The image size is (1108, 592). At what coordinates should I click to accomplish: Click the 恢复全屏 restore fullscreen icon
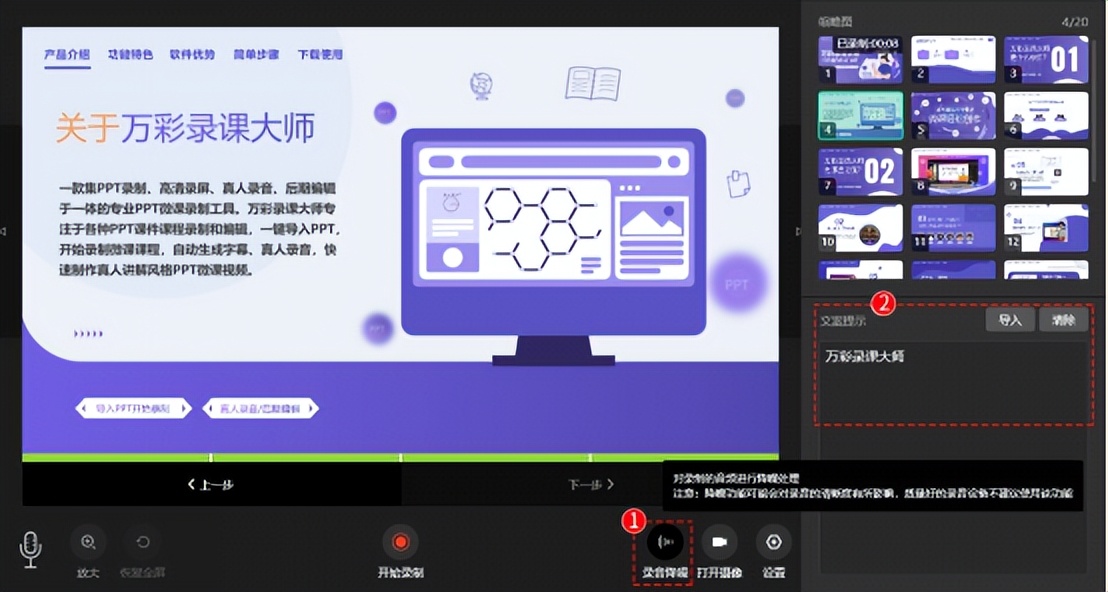click(x=141, y=542)
